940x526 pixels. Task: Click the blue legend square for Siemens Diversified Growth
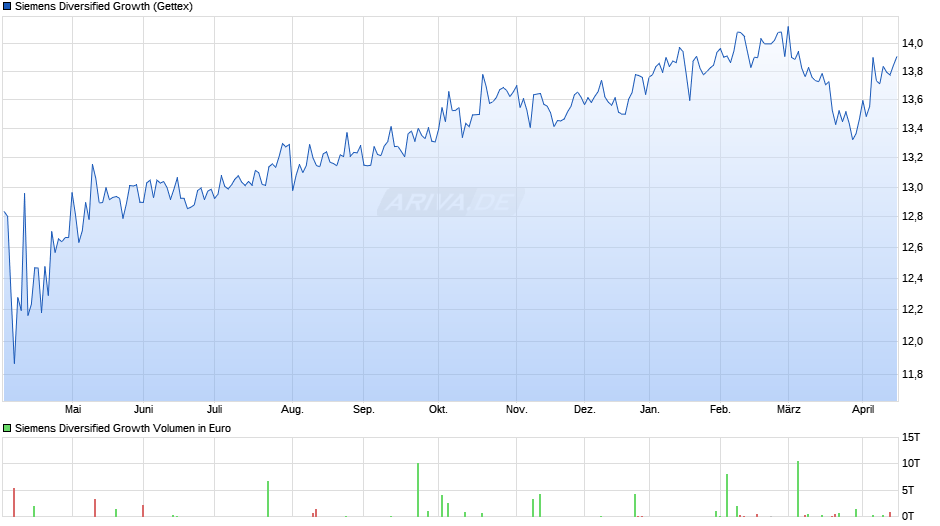pos(7,7)
